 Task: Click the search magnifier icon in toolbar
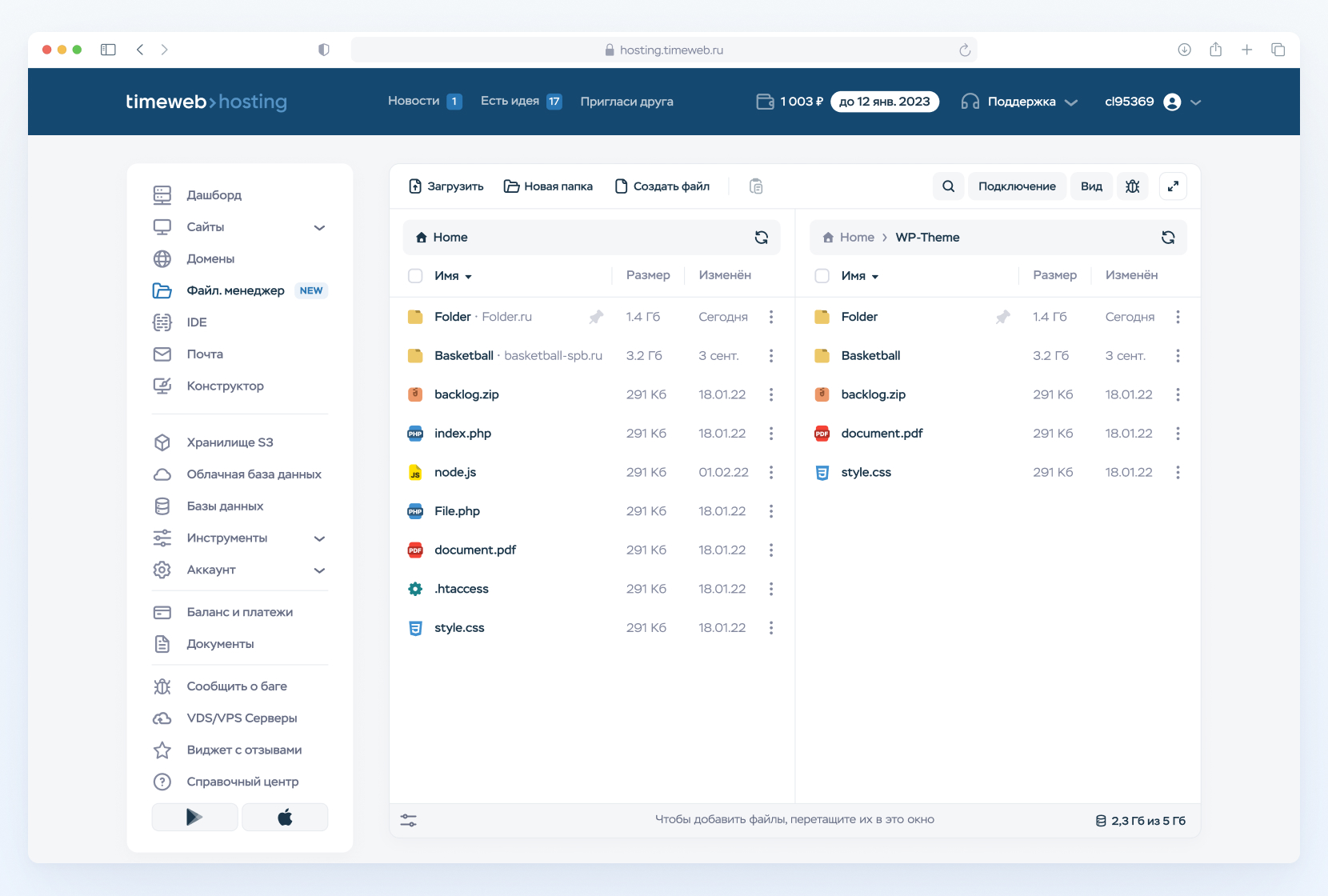pos(948,186)
